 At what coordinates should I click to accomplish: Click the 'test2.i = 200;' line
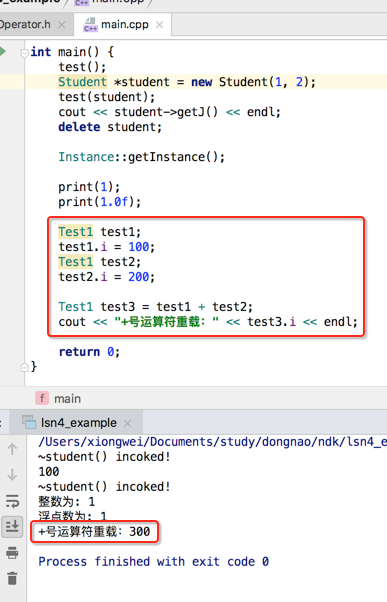(x=107, y=276)
